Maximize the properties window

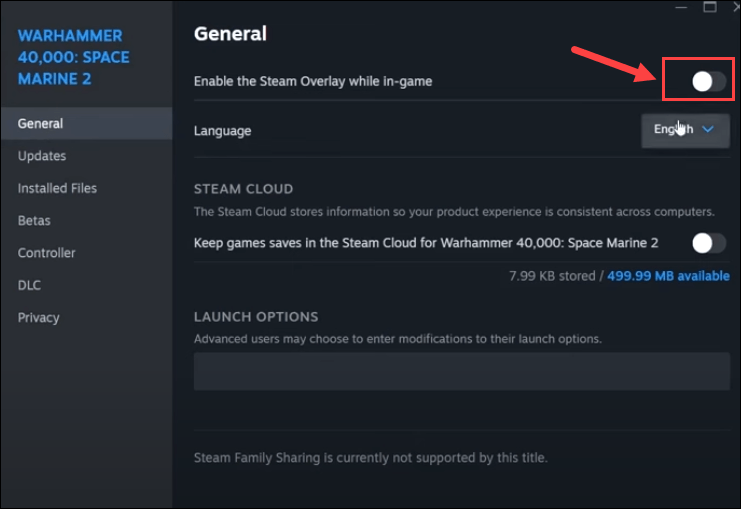coord(710,6)
